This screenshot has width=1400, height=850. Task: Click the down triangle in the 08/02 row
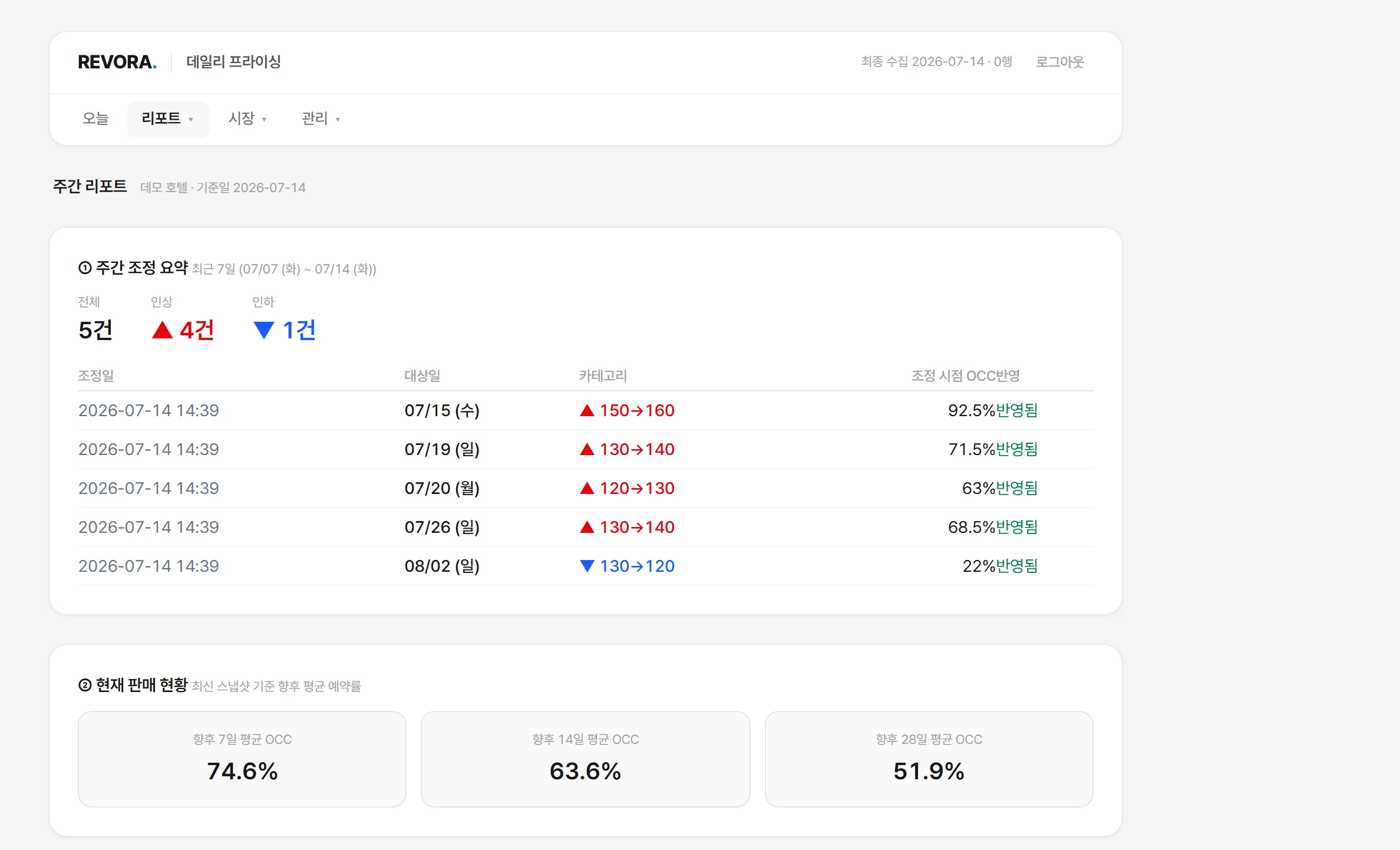[587, 566]
